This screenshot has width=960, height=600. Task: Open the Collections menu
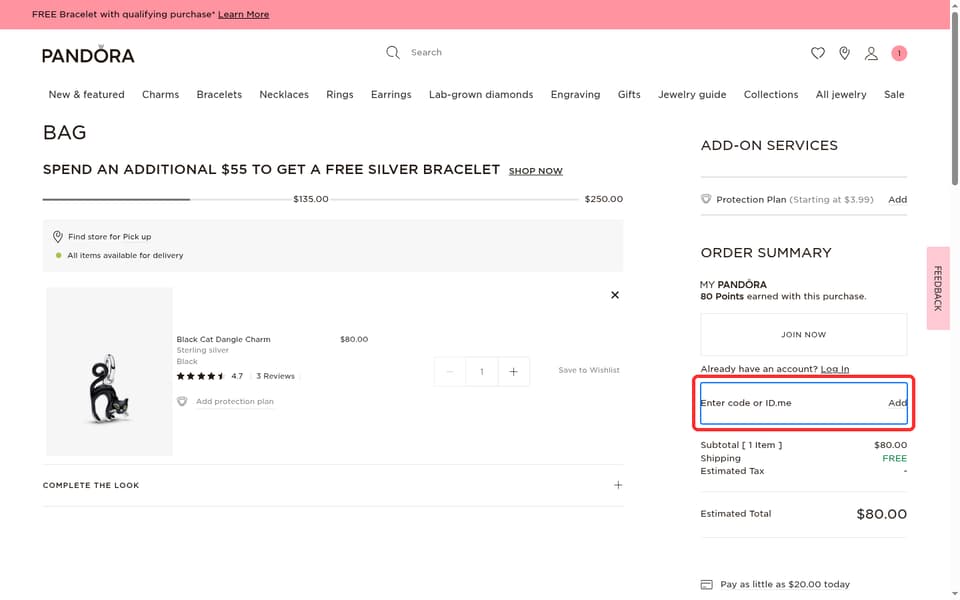coord(771,94)
